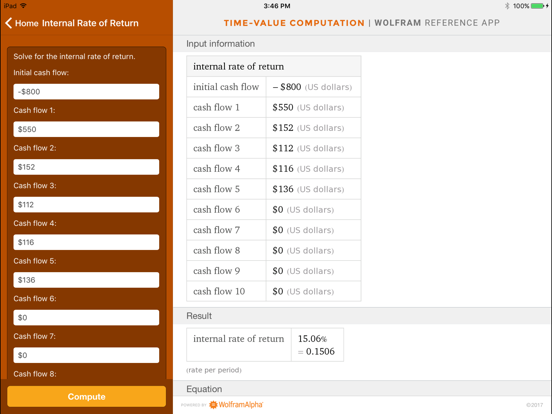Select the '$152' table cell value
The width and height of the screenshot is (552, 414).
[283, 128]
